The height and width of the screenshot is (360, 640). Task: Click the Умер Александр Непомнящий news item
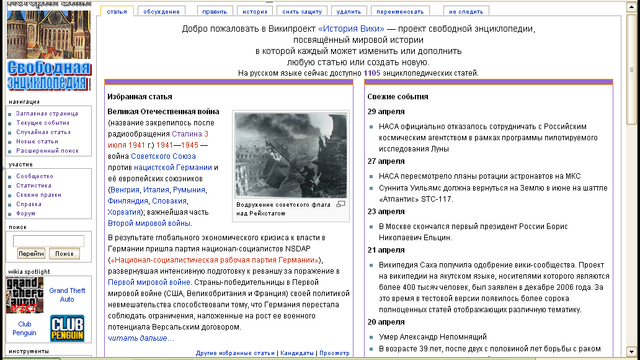point(433,337)
